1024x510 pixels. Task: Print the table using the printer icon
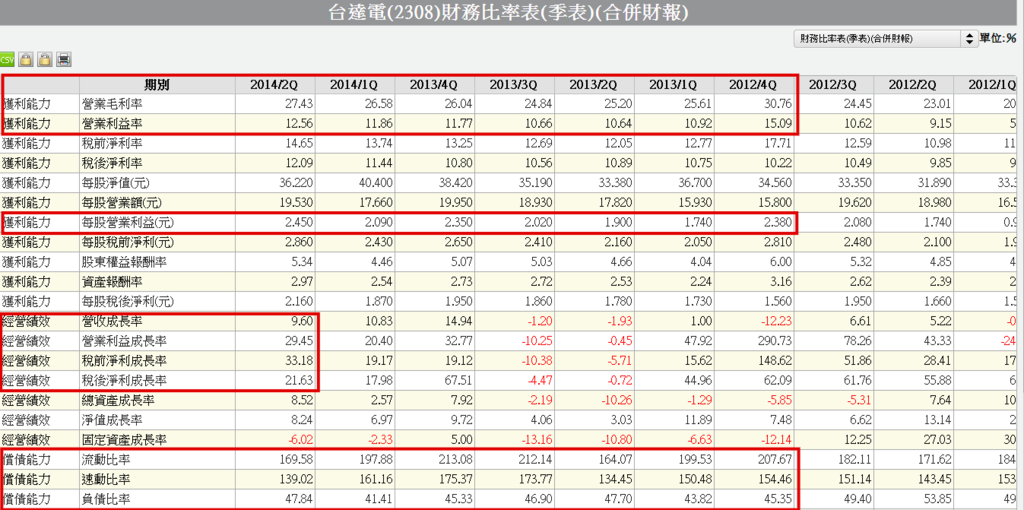pyautogui.click(x=63, y=60)
